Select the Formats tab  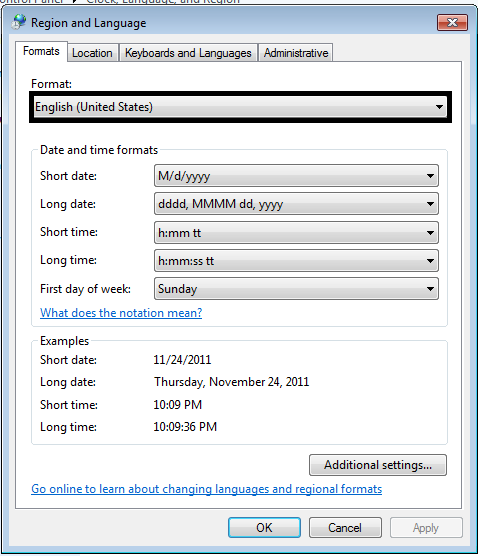click(41, 51)
